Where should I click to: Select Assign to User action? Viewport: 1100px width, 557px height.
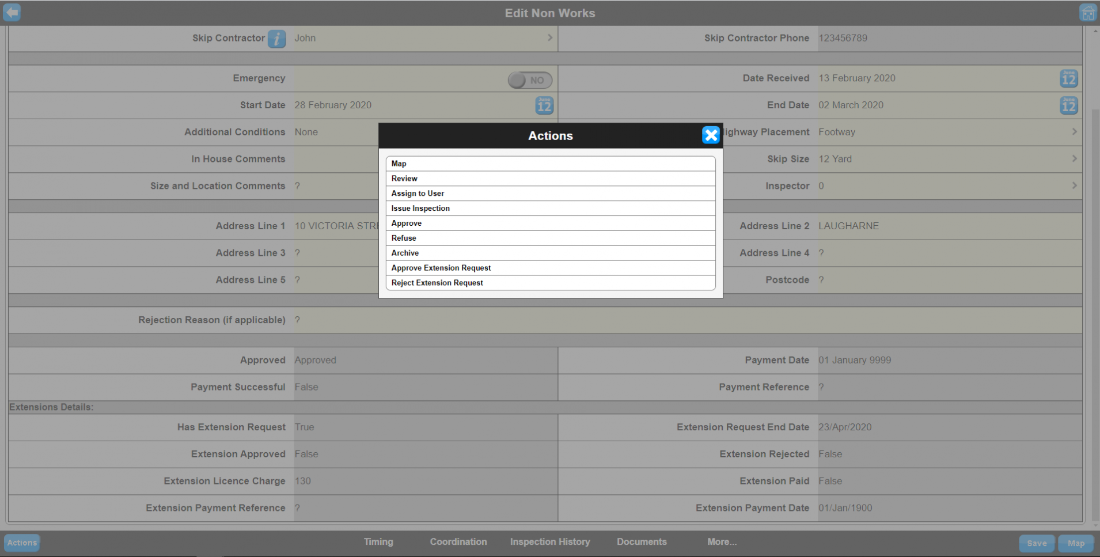coord(550,193)
